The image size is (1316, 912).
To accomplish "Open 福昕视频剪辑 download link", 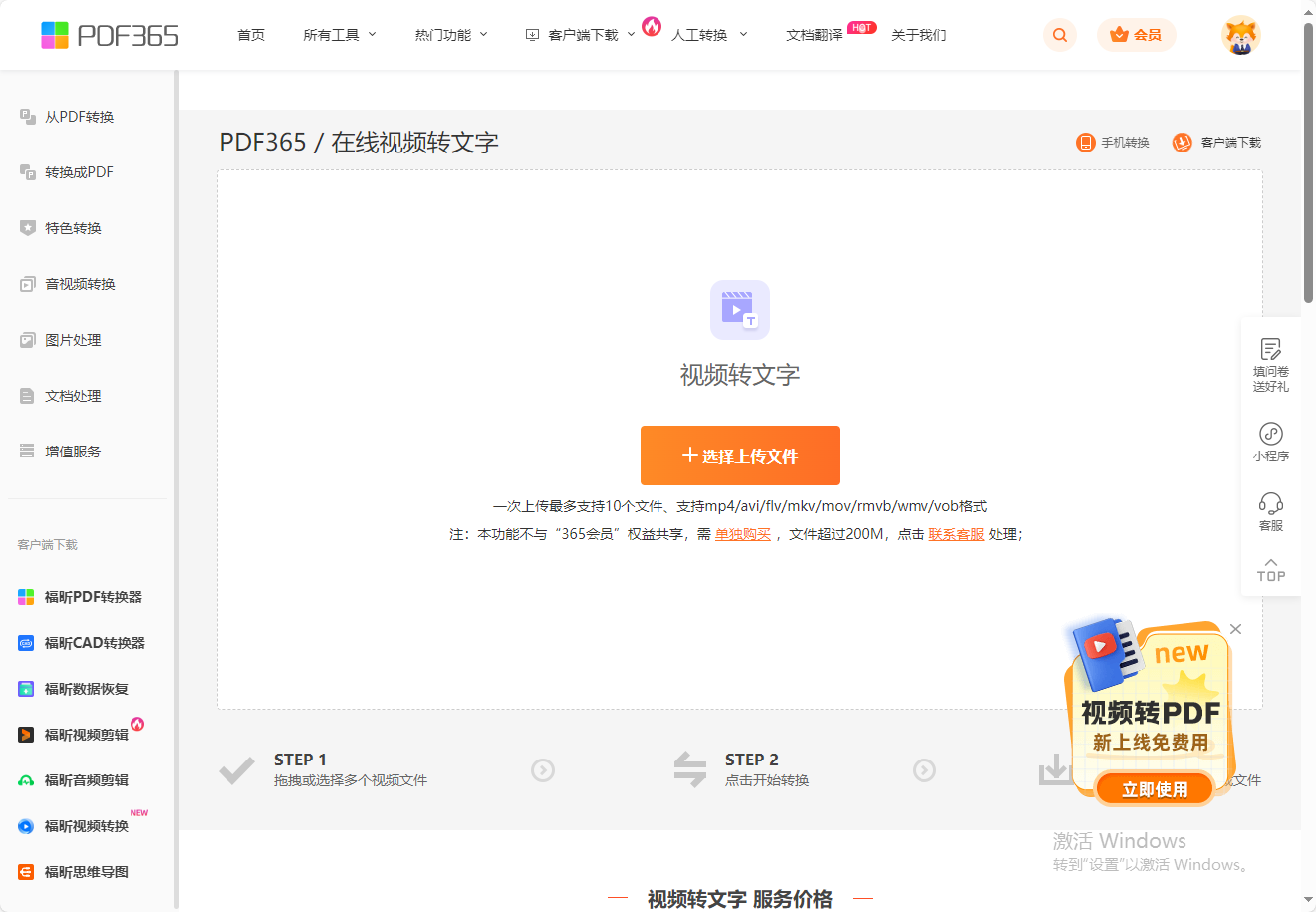I will pos(74,735).
